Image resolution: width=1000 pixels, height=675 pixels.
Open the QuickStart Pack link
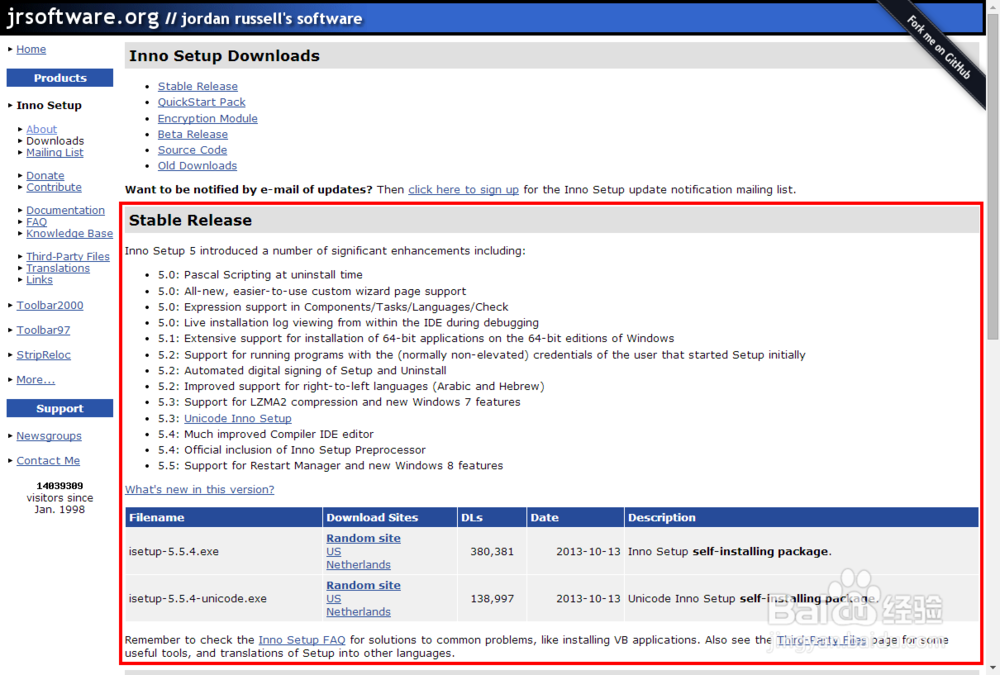(202, 102)
